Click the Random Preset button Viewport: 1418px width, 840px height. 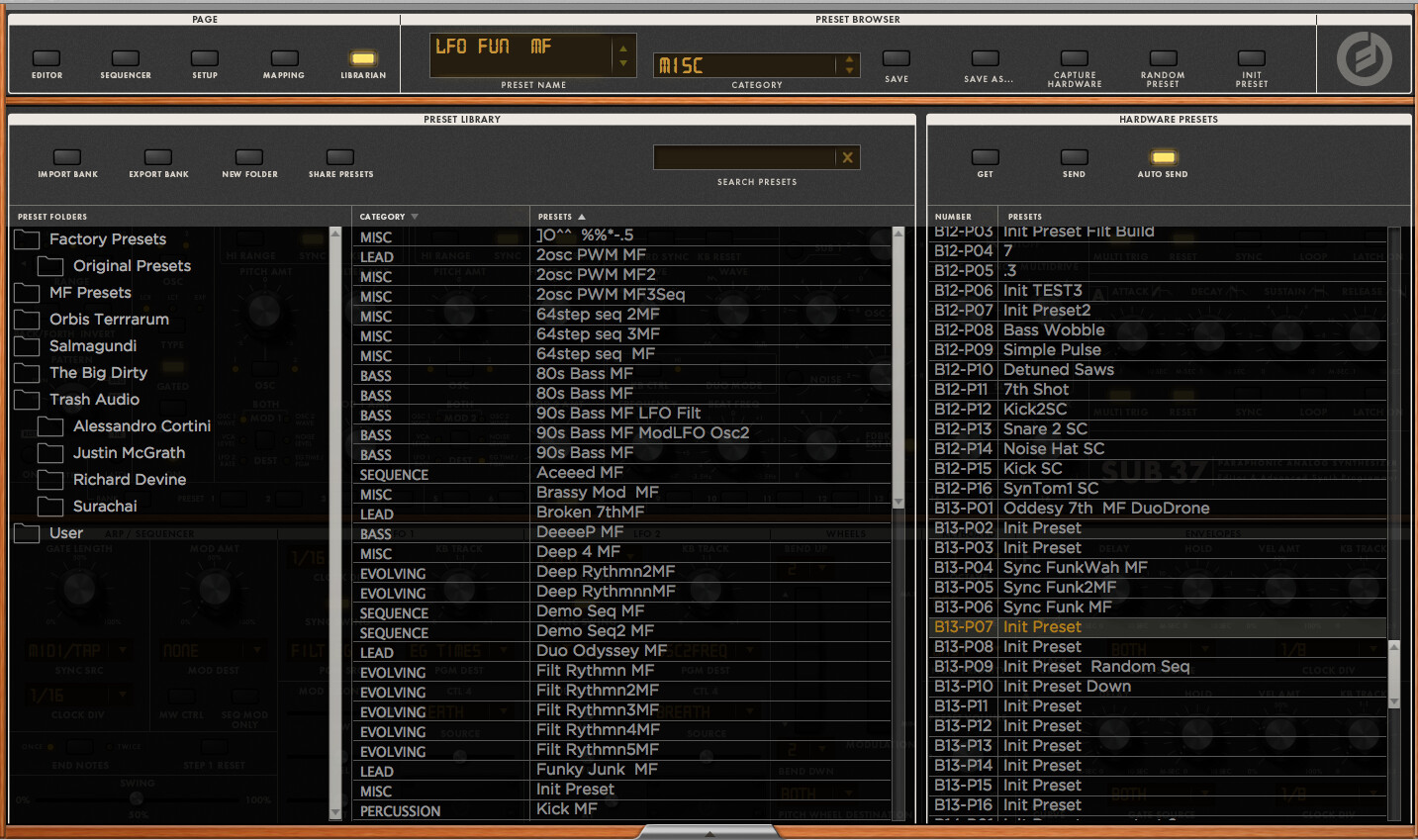(x=1163, y=58)
